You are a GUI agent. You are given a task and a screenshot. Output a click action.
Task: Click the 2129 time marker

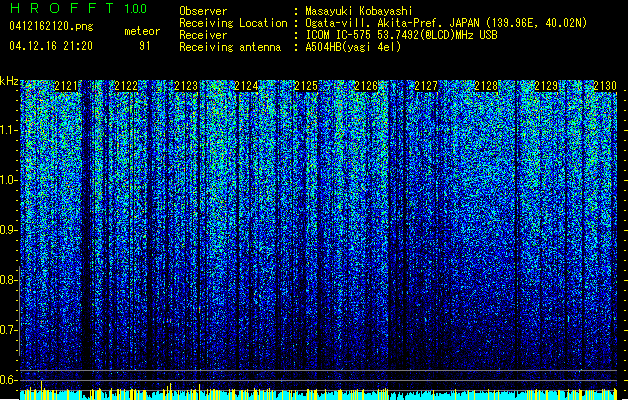point(546,86)
